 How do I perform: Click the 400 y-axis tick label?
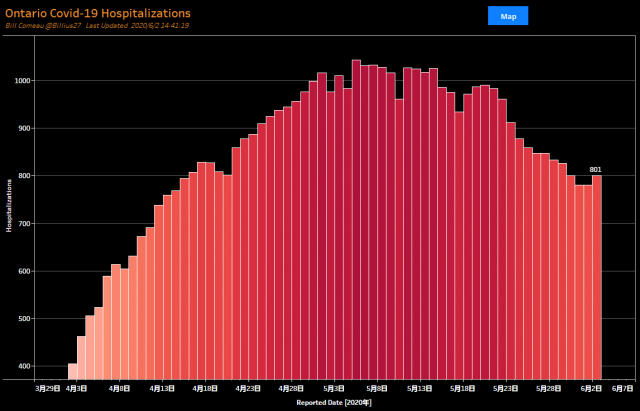(x=25, y=367)
